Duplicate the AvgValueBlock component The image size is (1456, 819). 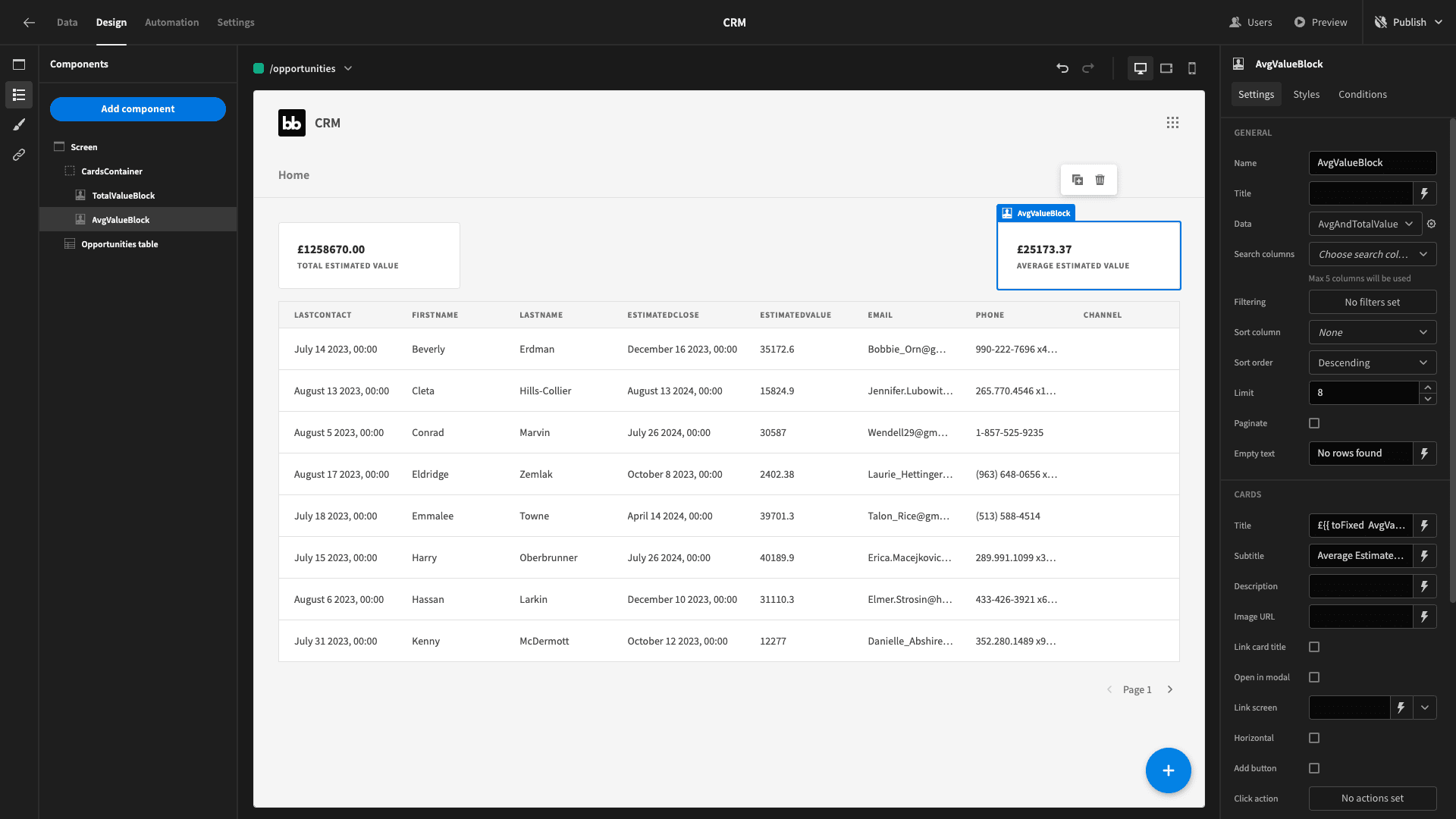click(1078, 180)
